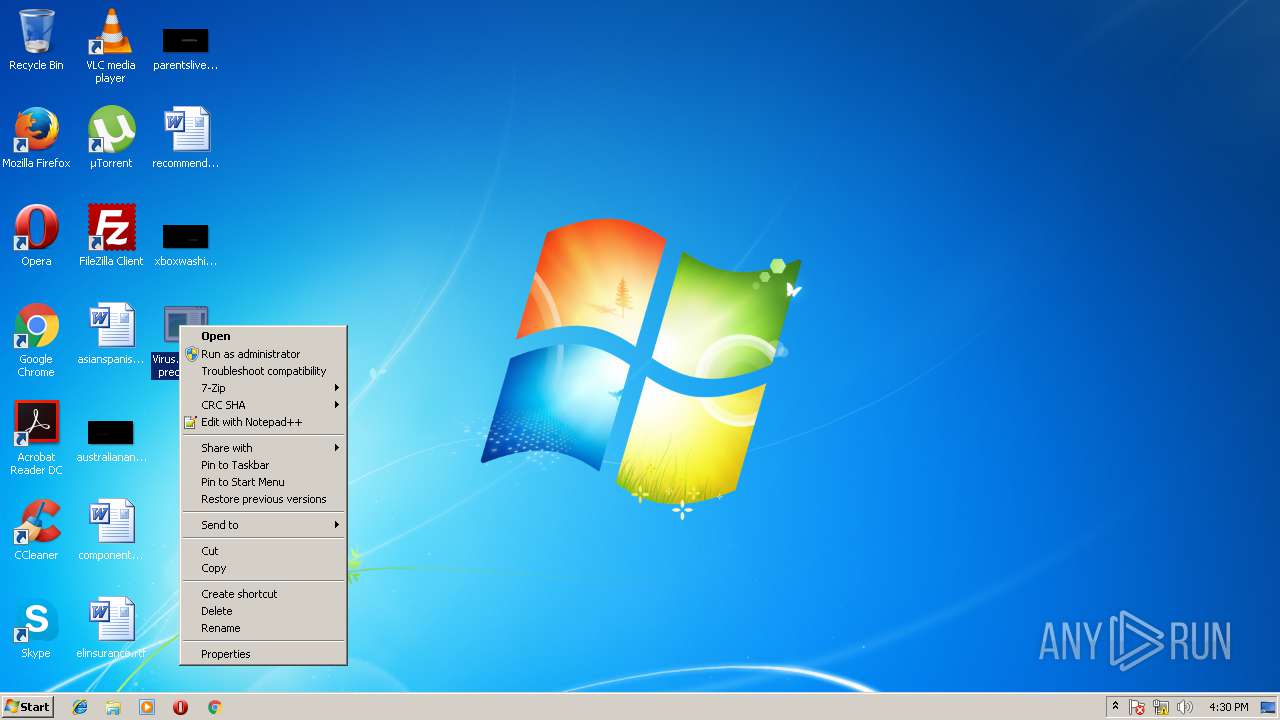Click the Chrome icon in taskbar
The image size is (1280, 720).
(x=214, y=707)
